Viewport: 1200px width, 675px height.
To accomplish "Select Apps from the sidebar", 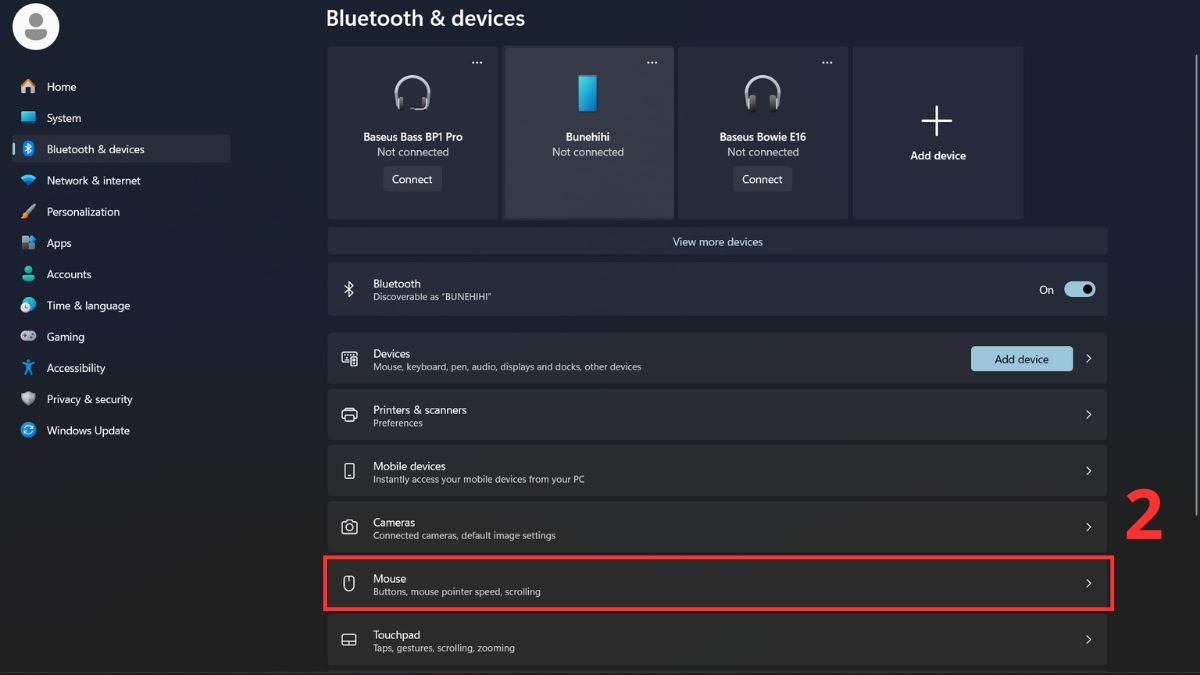I will [x=58, y=243].
